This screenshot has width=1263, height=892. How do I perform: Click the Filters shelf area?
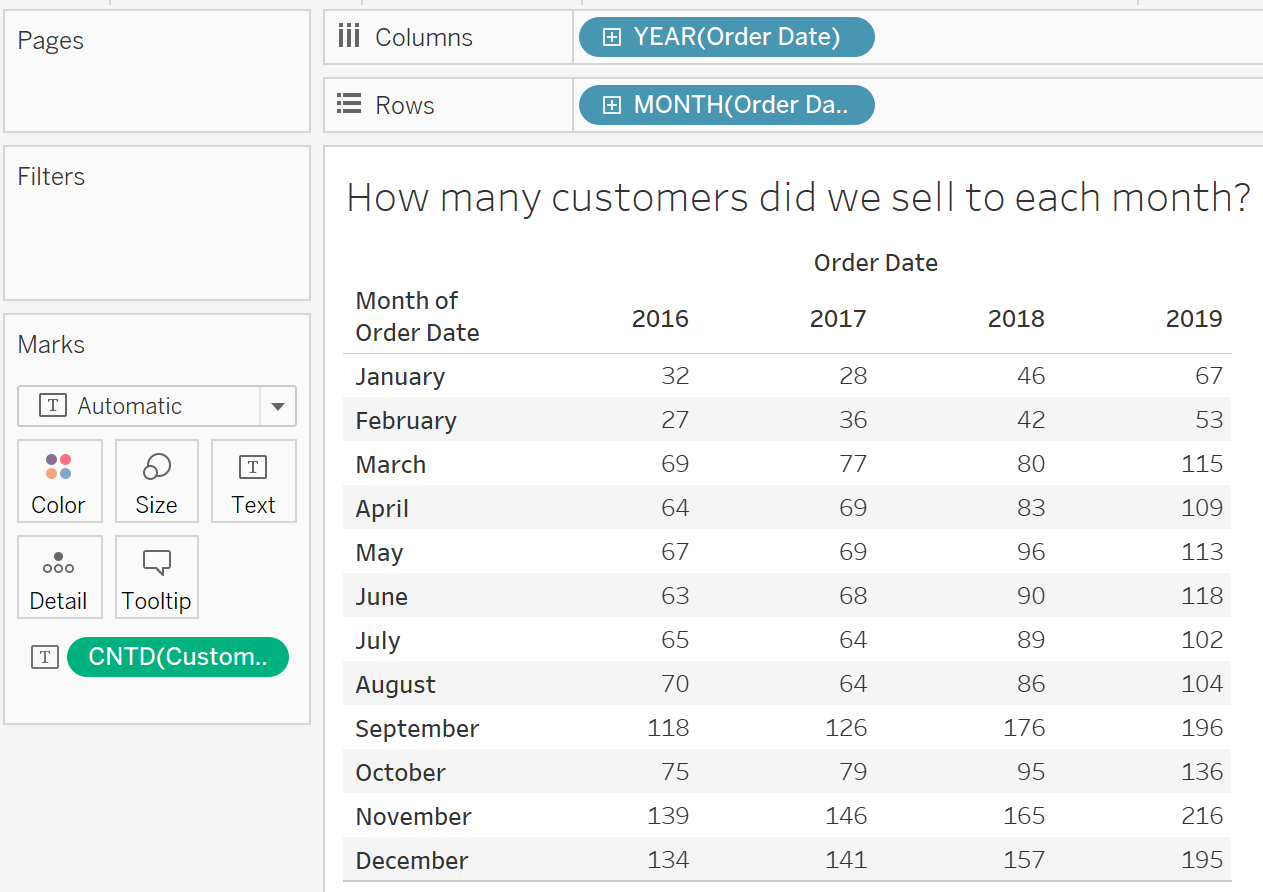pyautogui.click(x=157, y=223)
